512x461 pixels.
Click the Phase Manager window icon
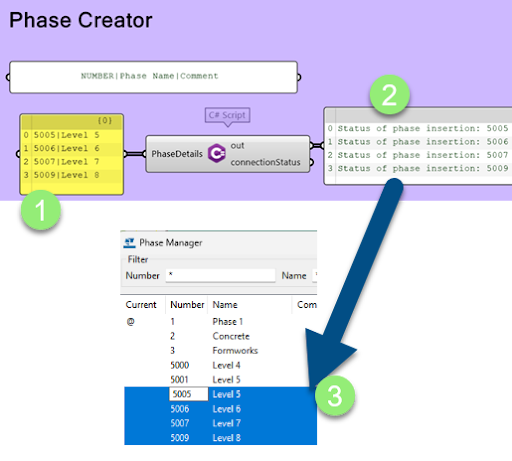129,243
